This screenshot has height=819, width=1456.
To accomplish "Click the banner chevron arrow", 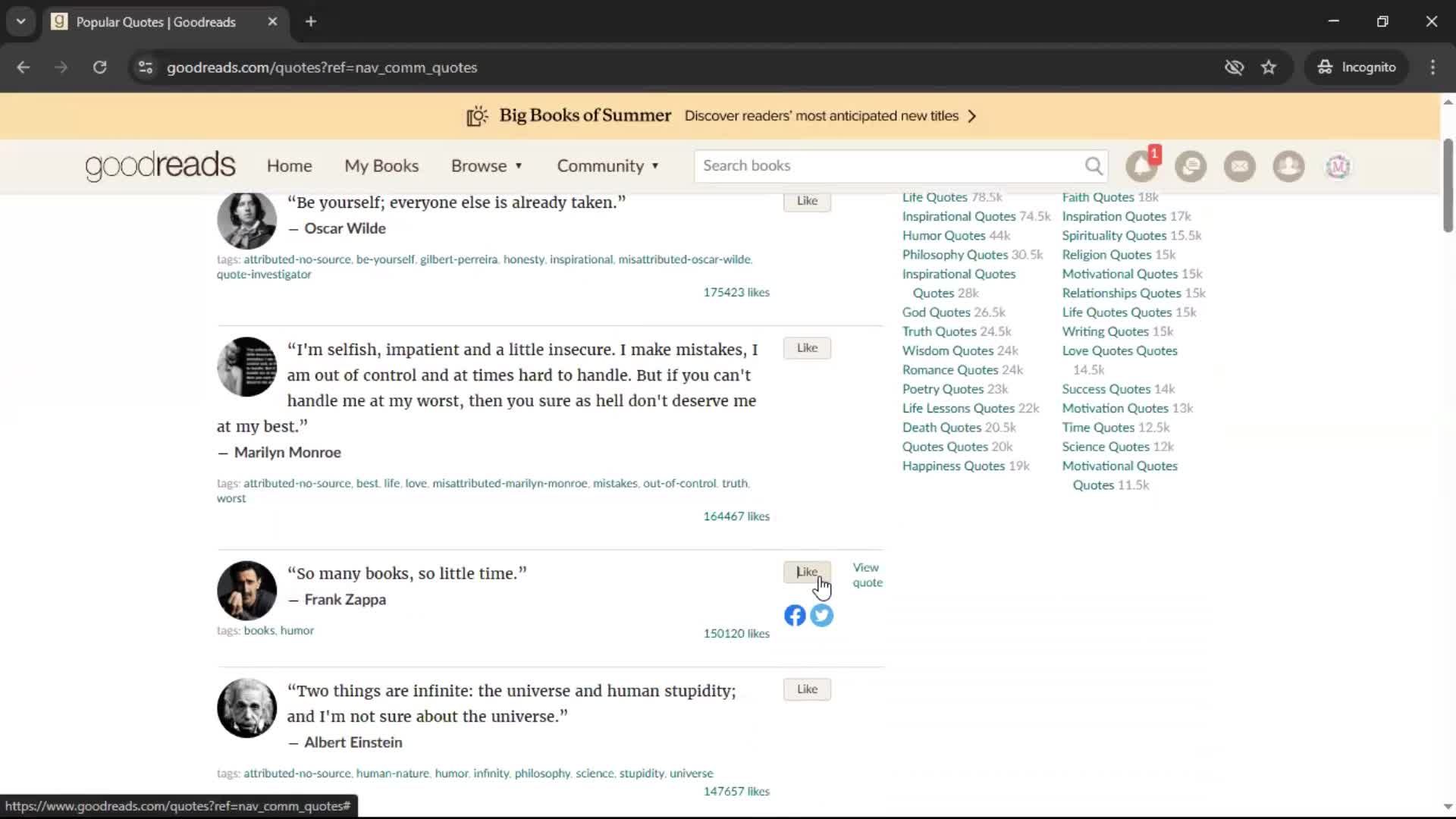I will (972, 116).
